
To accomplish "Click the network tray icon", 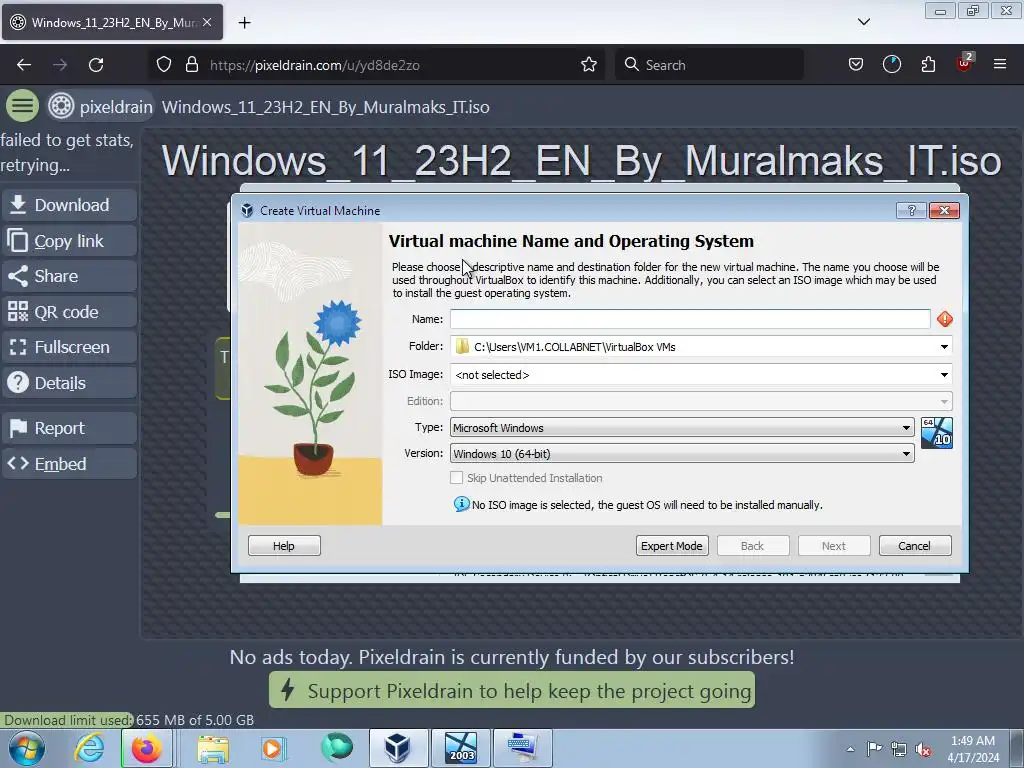I will [899, 749].
